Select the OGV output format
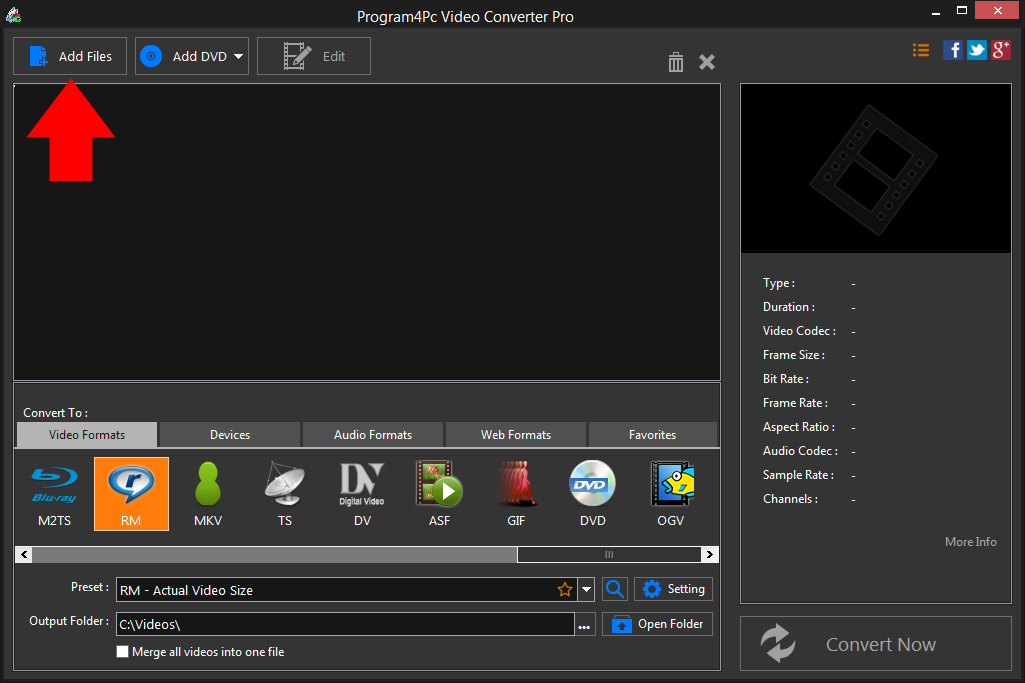 (670, 493)
